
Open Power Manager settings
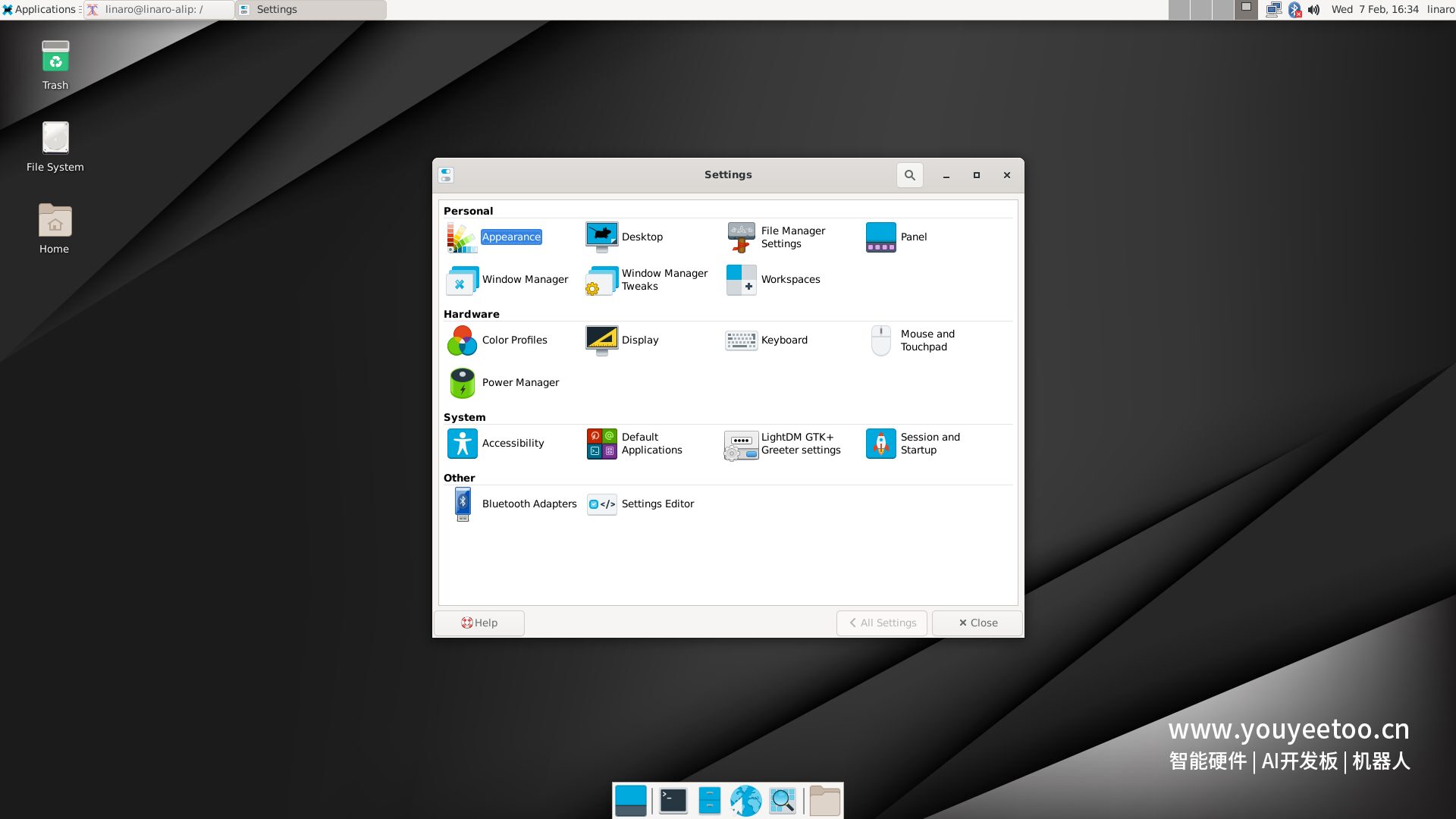519,383
